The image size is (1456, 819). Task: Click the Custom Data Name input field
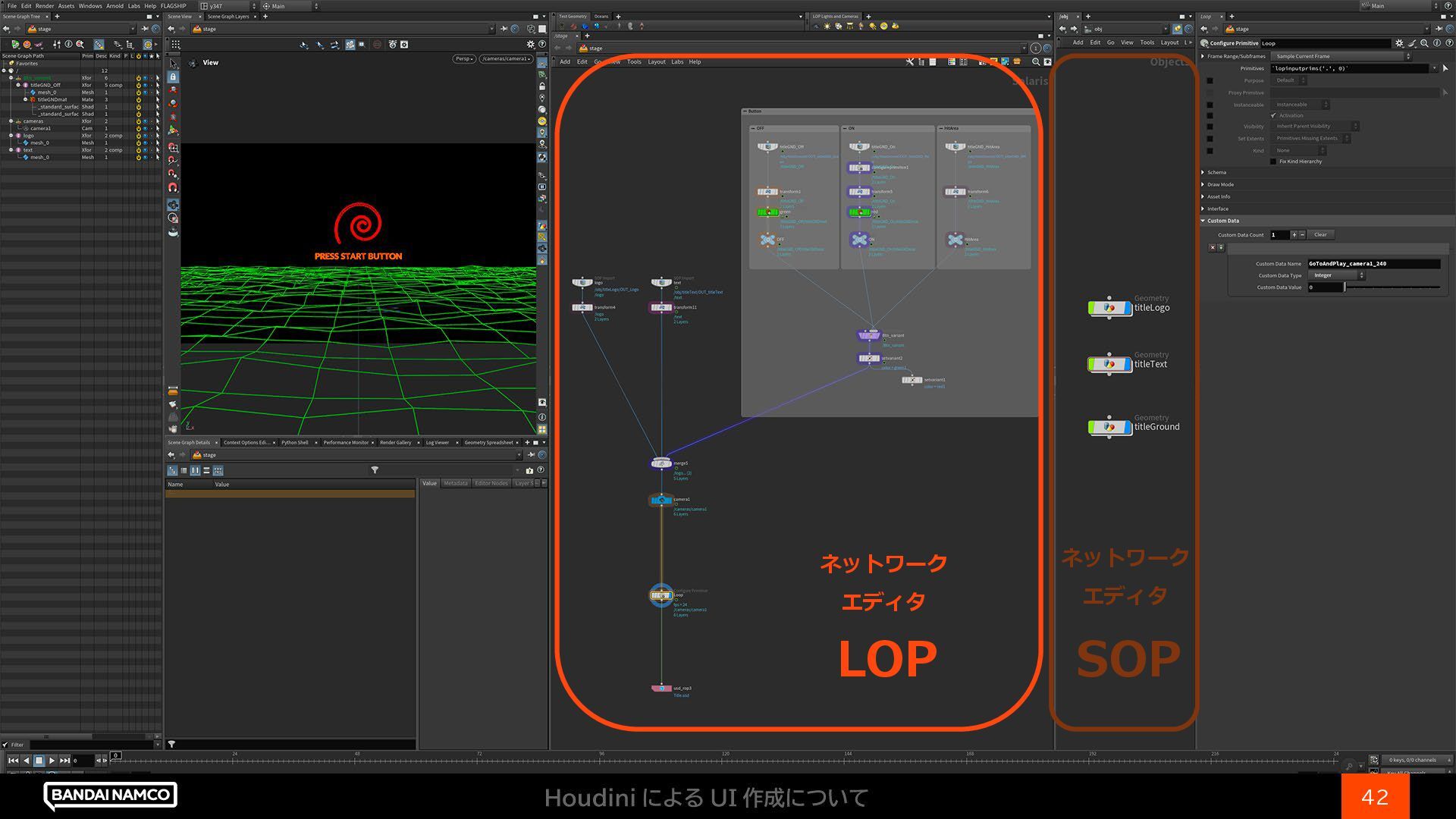1373,263
